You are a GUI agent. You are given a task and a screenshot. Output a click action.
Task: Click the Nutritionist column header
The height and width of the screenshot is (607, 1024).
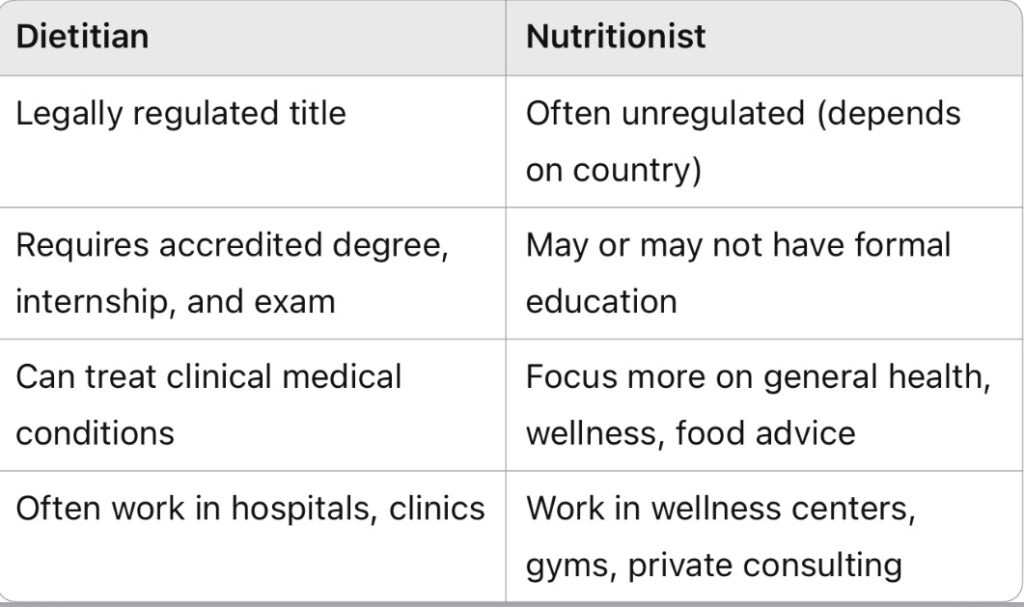coord(615,37)
